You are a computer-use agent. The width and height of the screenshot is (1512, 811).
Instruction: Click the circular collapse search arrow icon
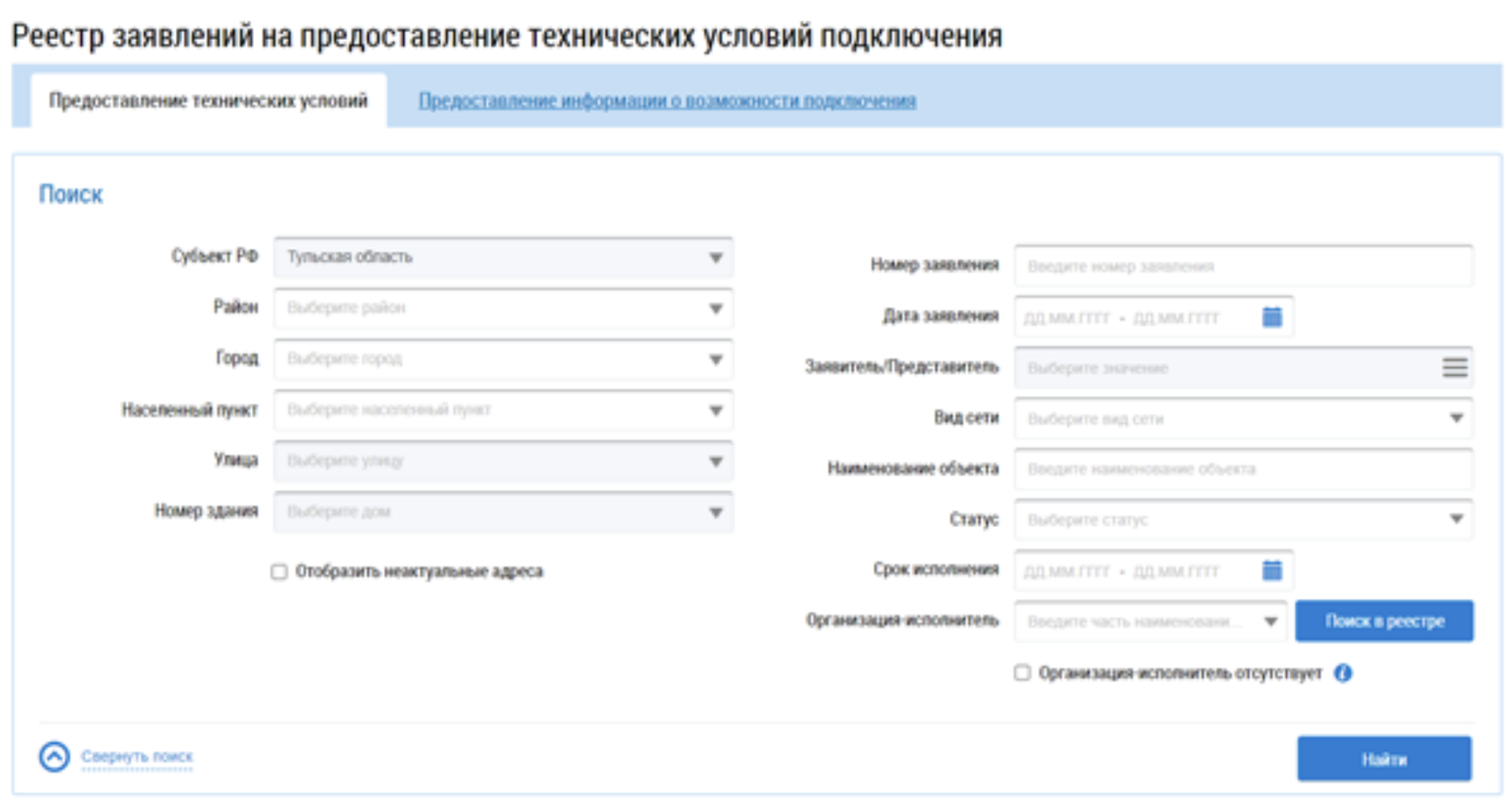[54, 757]
